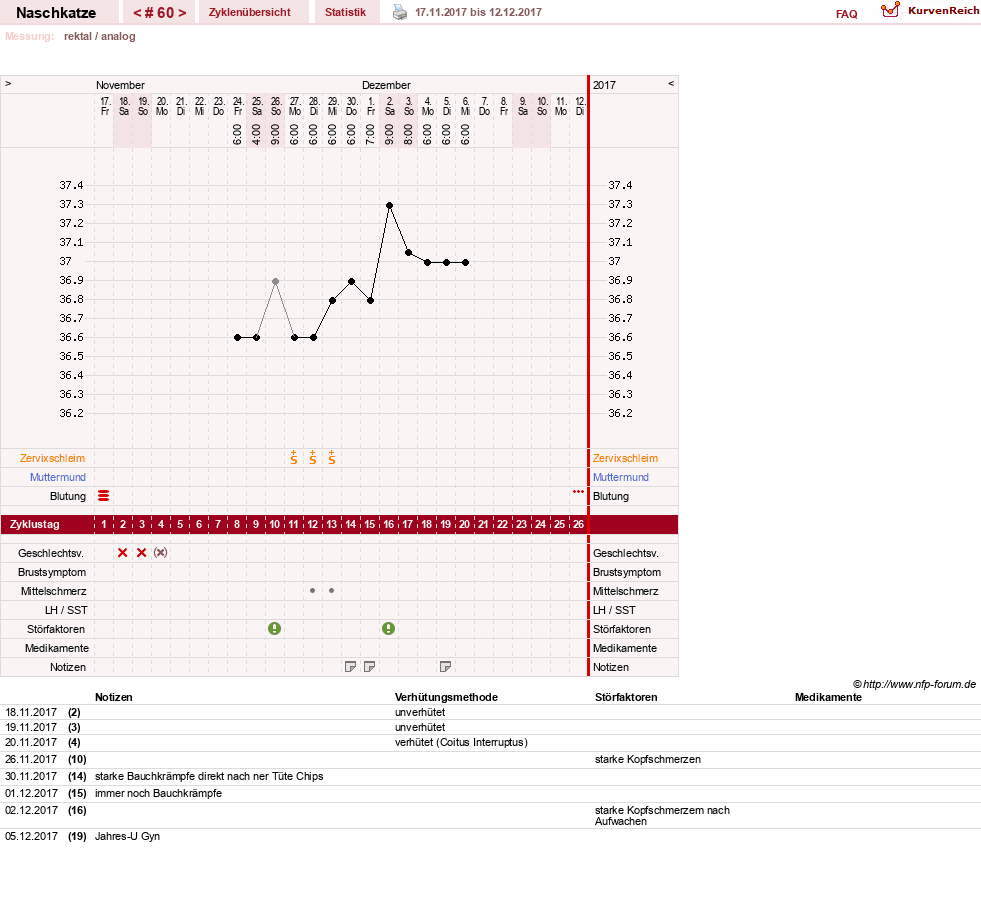The image size is (981, 910).
Task: Click the date 05.12.2017 in notes table
Action: tap(31, 836)
